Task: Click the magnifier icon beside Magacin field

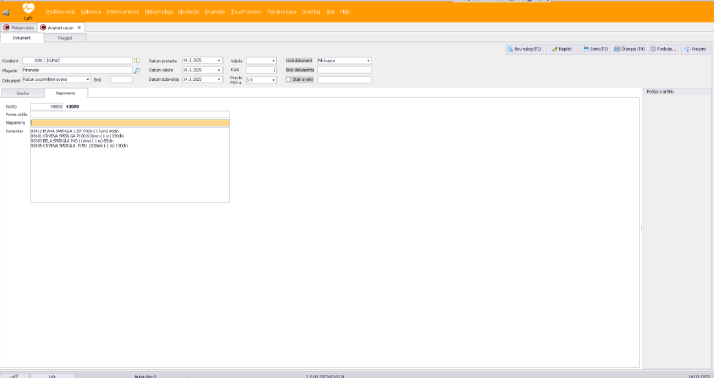Action: click(137, 71)
